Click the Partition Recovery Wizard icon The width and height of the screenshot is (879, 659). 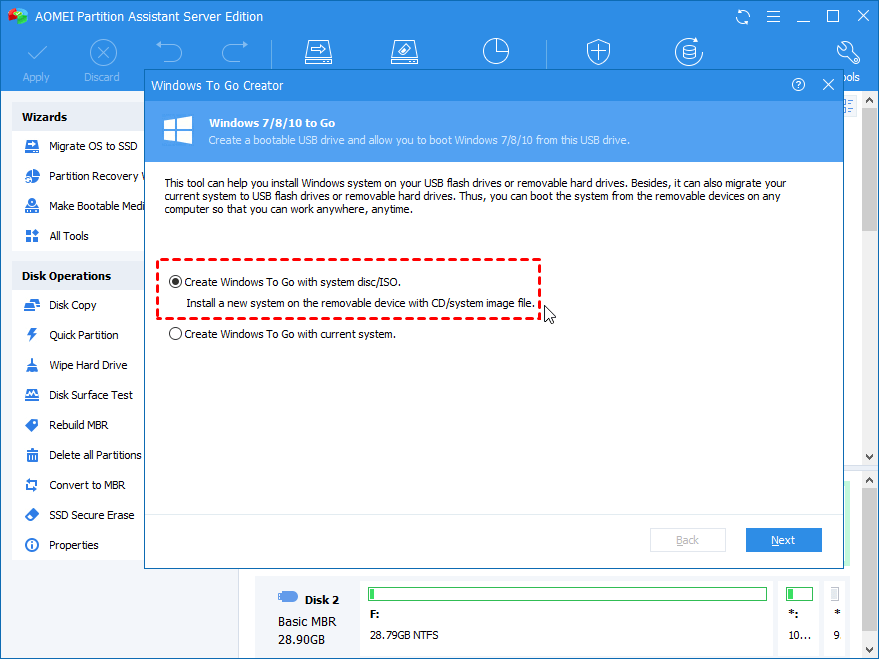pos(32,176)
